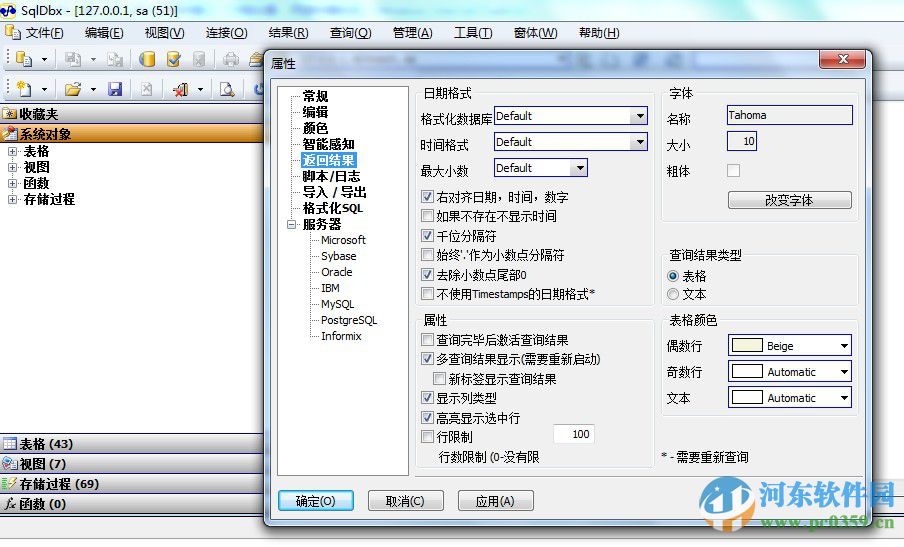Click the greyed-out save copy icon

point(73,59)
